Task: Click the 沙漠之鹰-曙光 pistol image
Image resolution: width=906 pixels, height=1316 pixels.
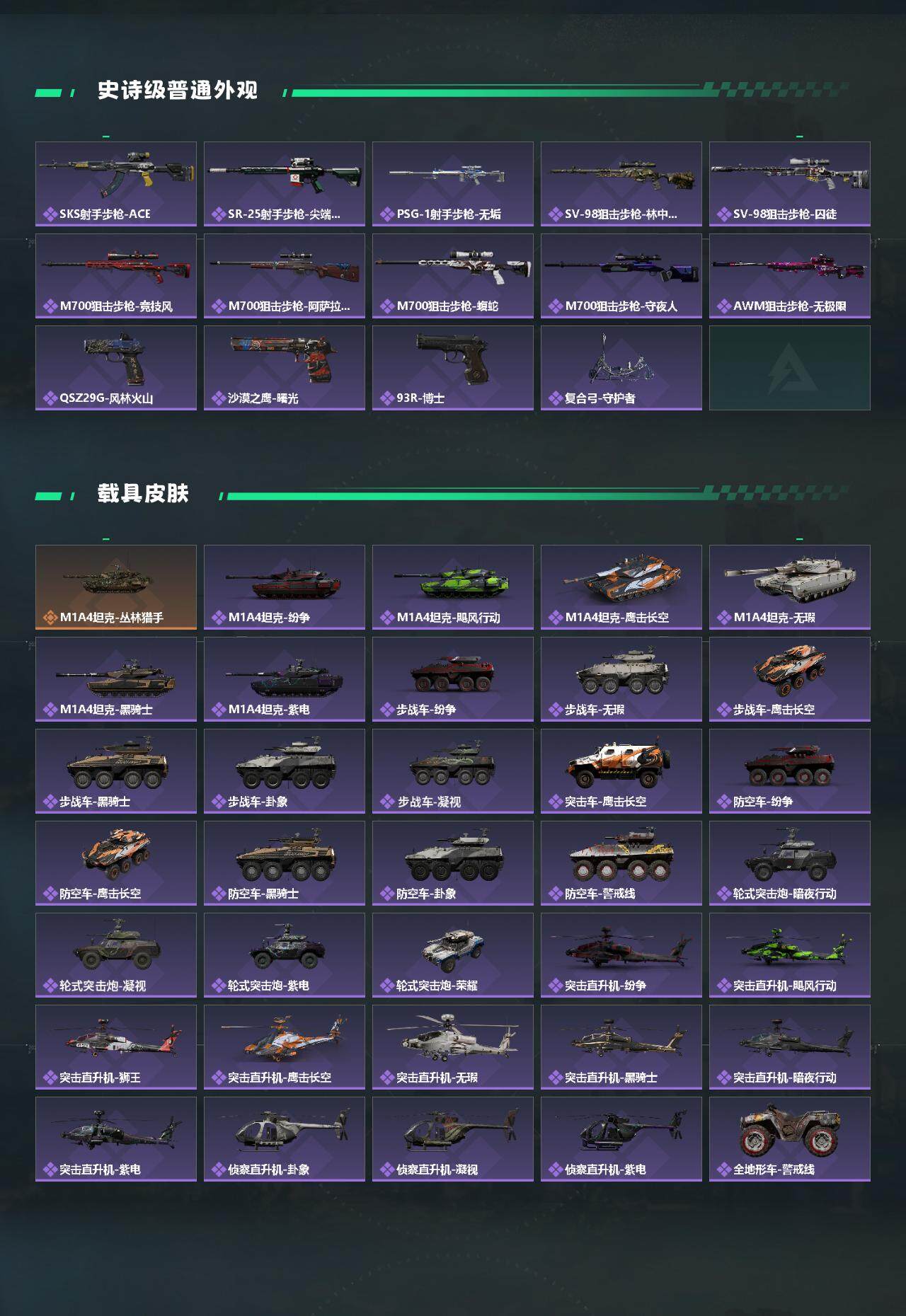Action: point(285,368)
